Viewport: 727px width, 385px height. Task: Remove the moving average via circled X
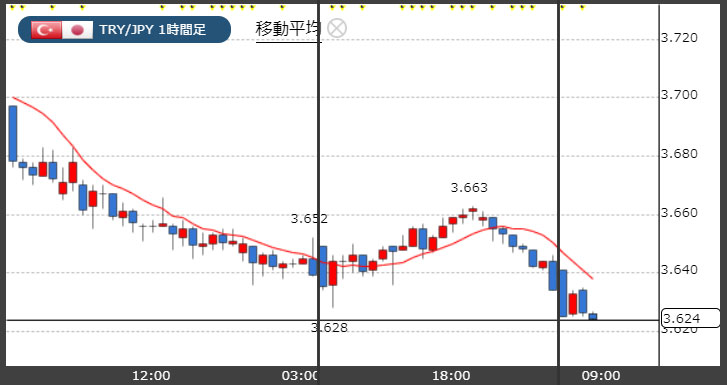click(337, 28)
